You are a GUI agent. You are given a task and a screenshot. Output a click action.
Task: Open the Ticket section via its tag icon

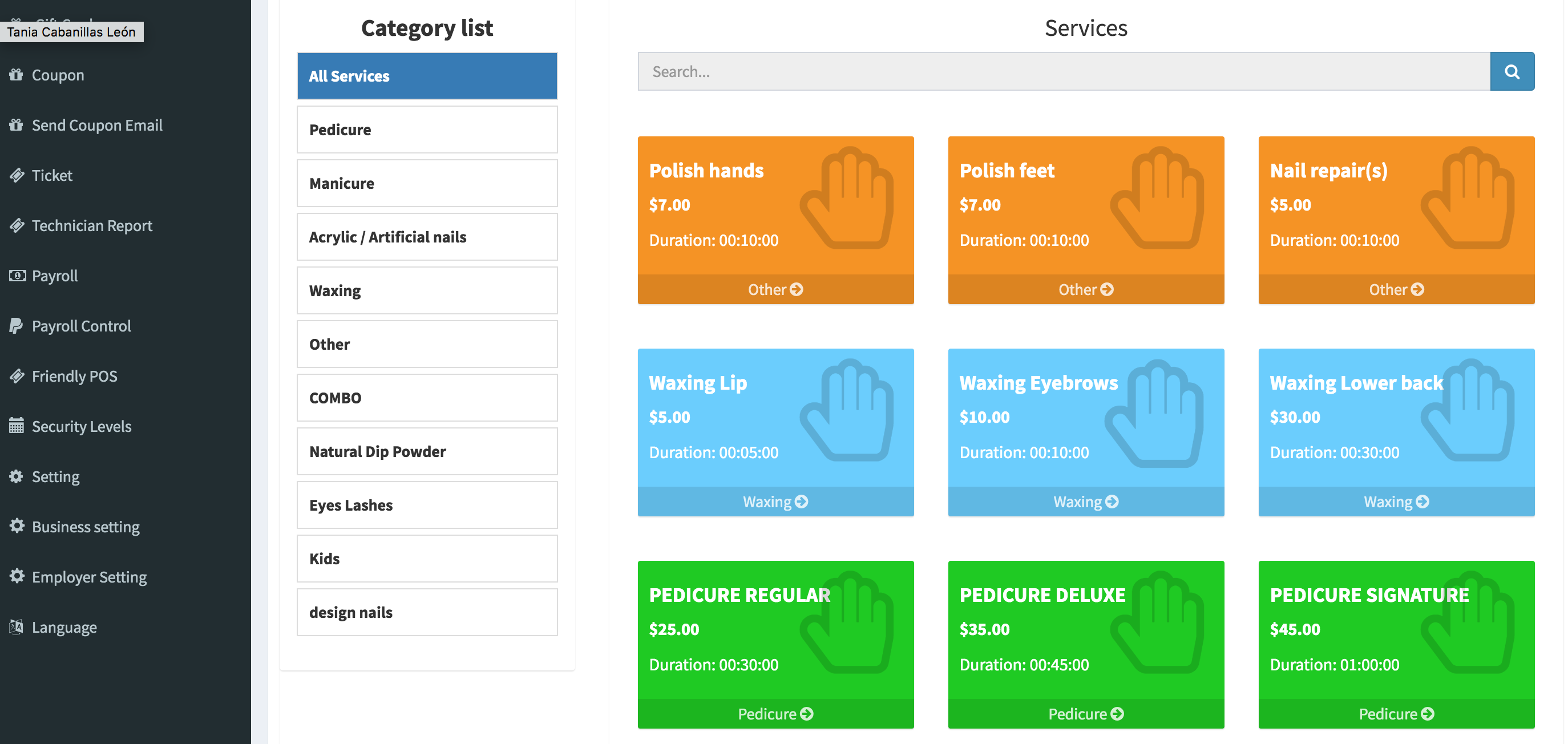16,175
